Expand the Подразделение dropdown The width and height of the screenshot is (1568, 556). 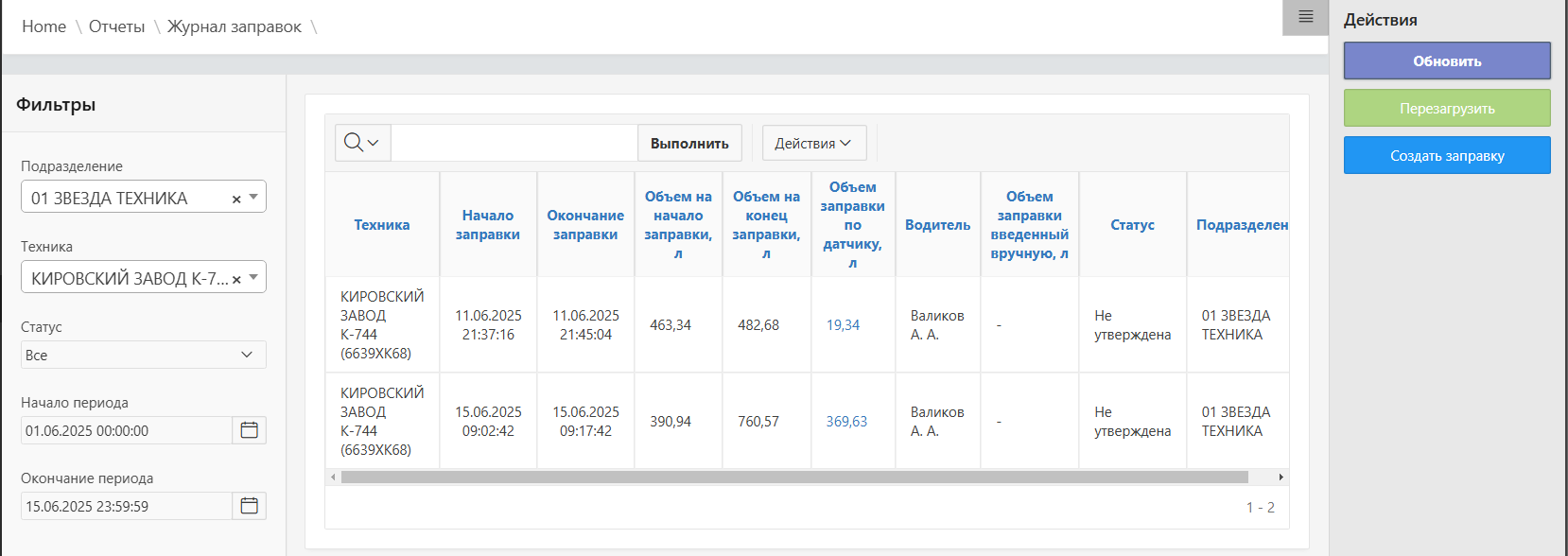click(x=253, y=197)
